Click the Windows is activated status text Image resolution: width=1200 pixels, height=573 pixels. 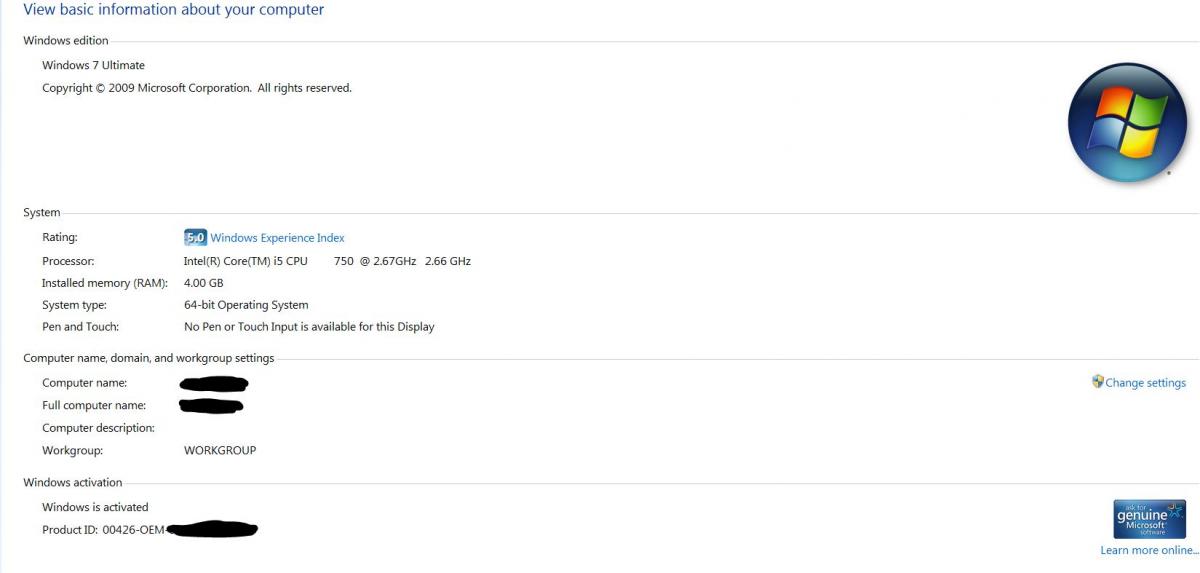[95, 507]
